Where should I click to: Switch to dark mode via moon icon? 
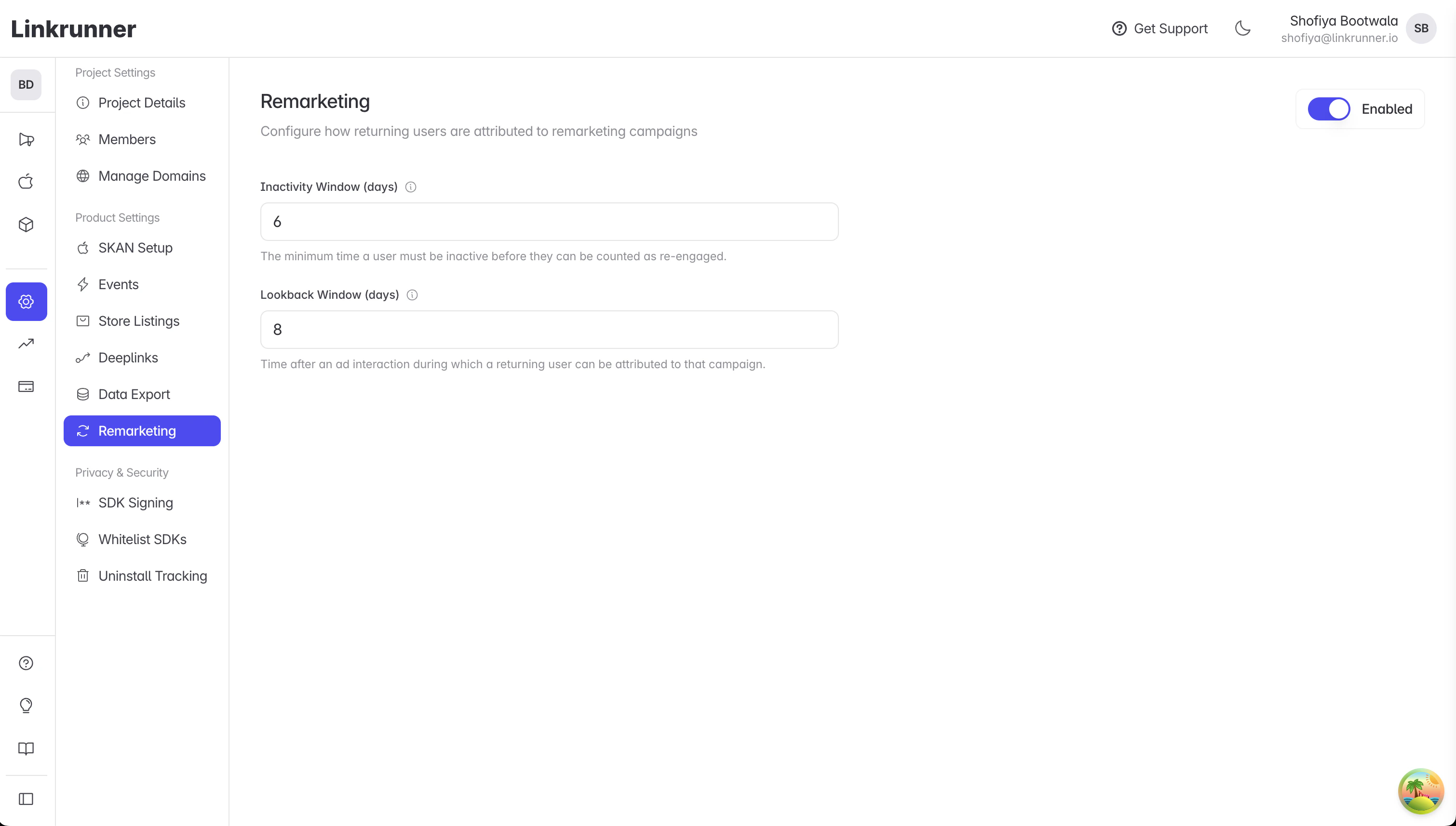click(x=1242, y=28)
